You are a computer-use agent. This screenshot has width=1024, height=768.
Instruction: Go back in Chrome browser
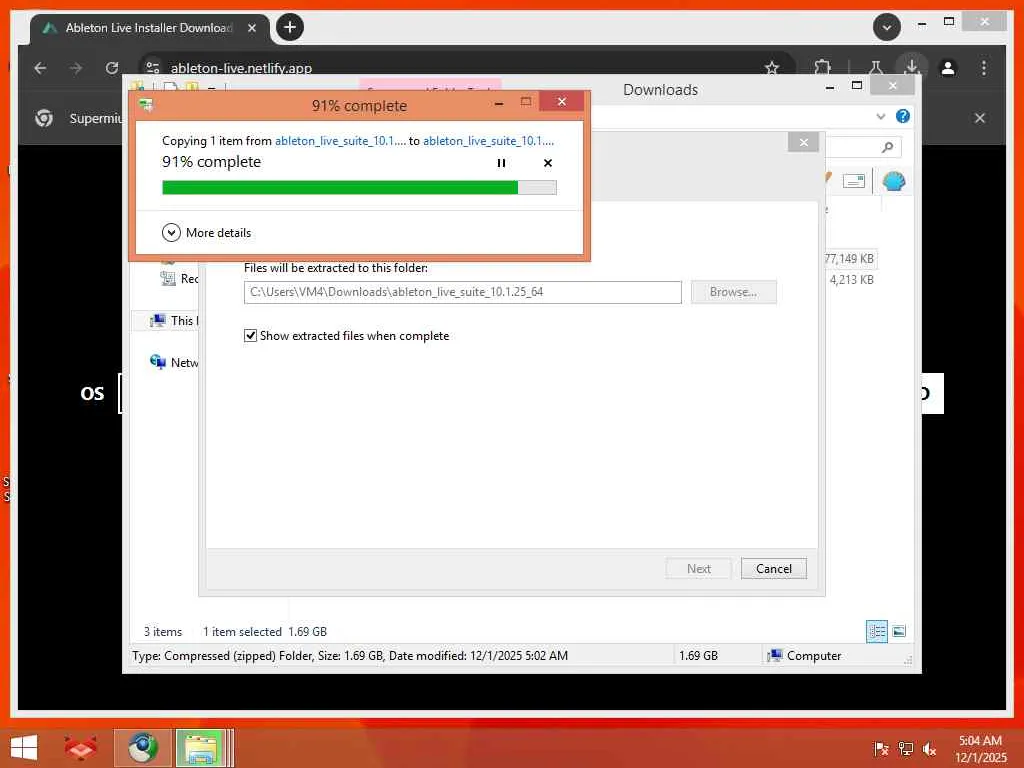point(40,68)
